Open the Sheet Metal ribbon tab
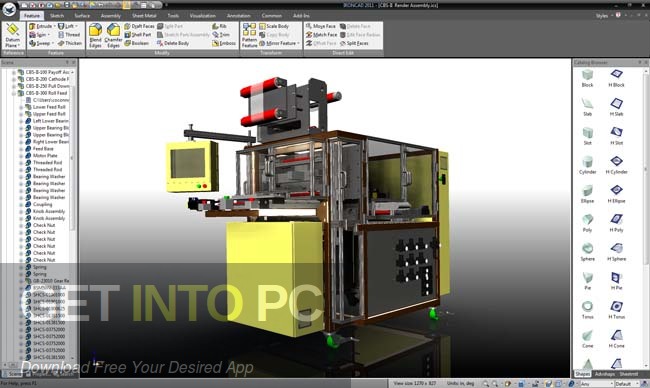Image resolution: width=650 pixels, height=388 pixels. pos(144,16)
